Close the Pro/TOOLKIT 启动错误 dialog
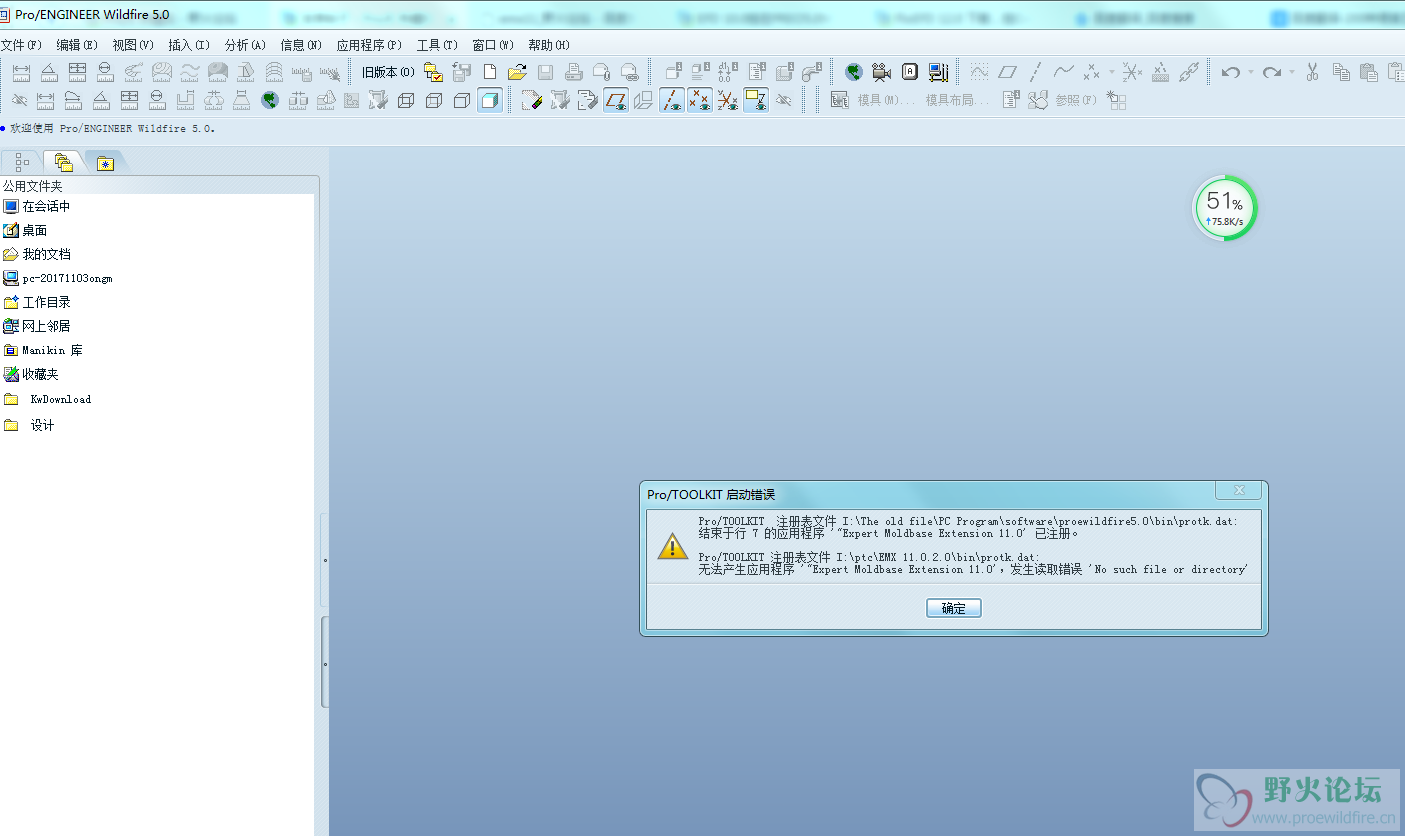The height and width of the screenshot is (836, 1405). coord(1239,490)
